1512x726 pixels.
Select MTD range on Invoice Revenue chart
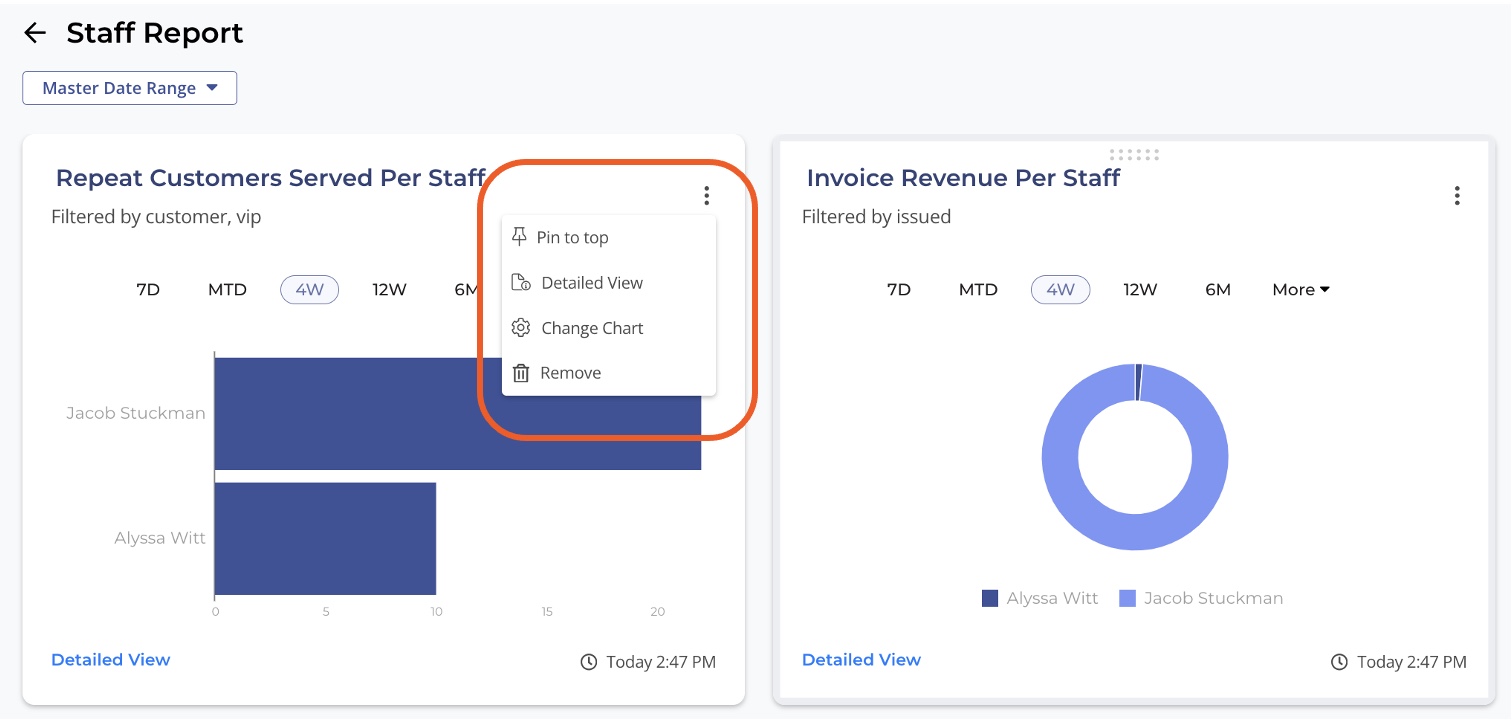click(x=978, y=290)
